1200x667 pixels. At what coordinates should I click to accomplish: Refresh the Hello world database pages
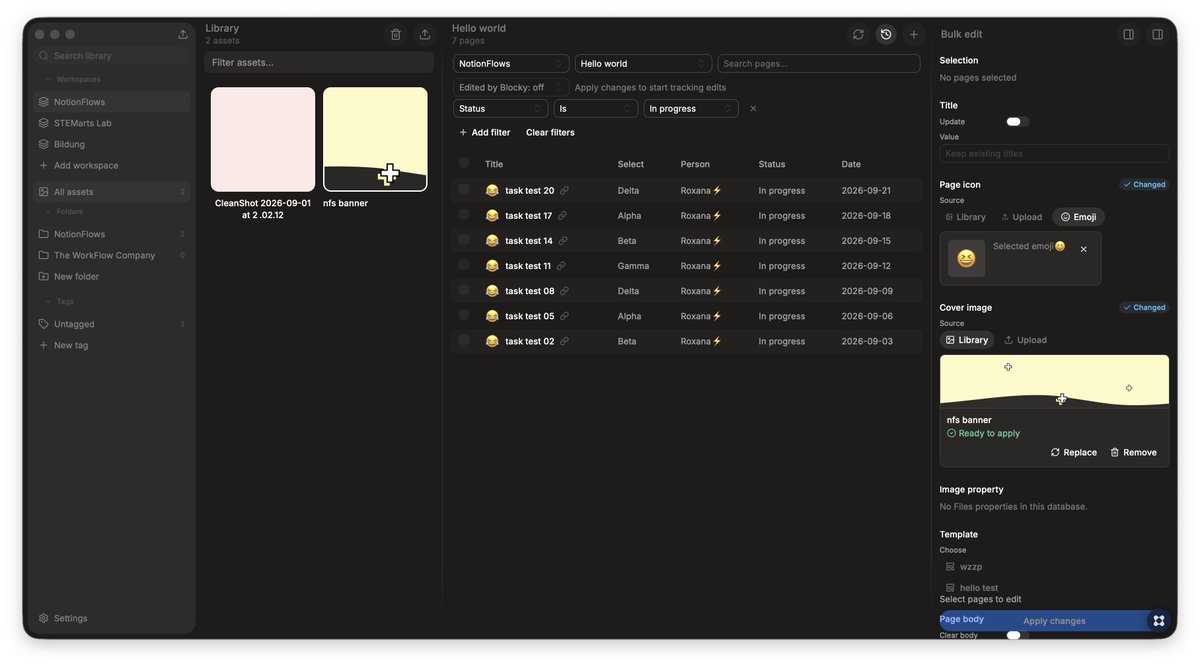(x=858, y=34)
